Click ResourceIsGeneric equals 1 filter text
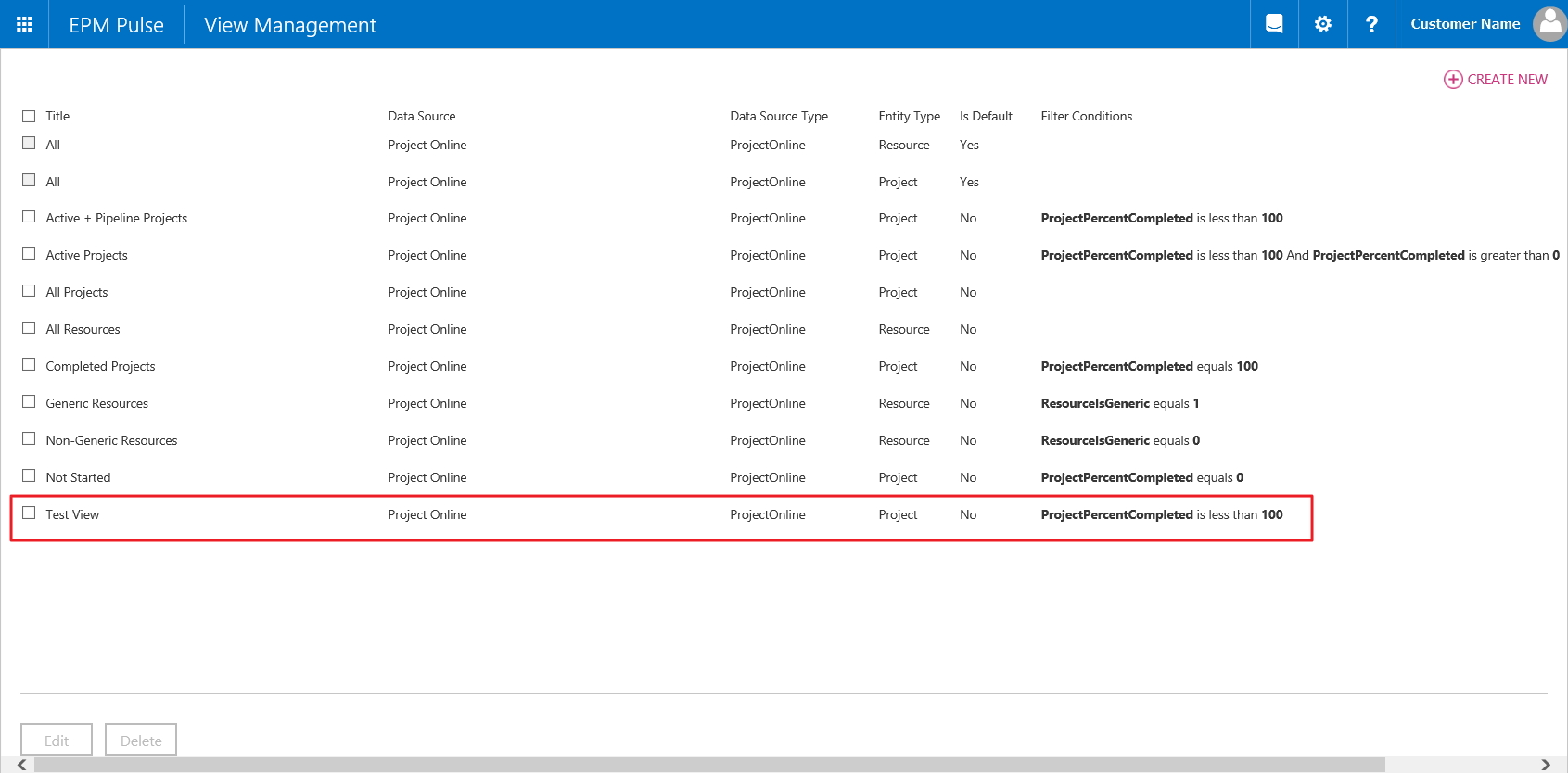The height and width of the screenshot is (773, 1568). click(x=1120, y=403)
